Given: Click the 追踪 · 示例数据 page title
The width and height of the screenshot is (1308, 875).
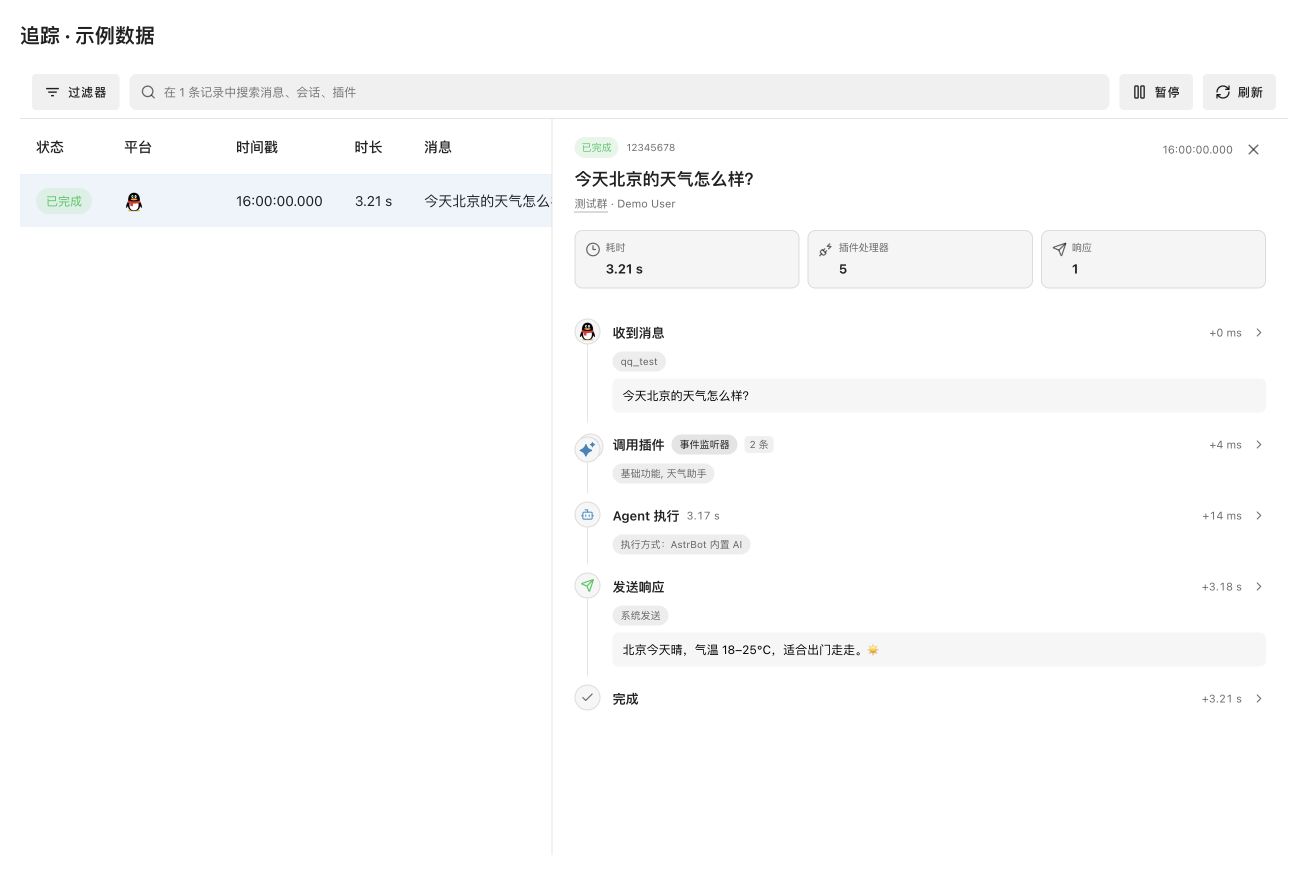Looking at the screenshot, I should [88, 36].
